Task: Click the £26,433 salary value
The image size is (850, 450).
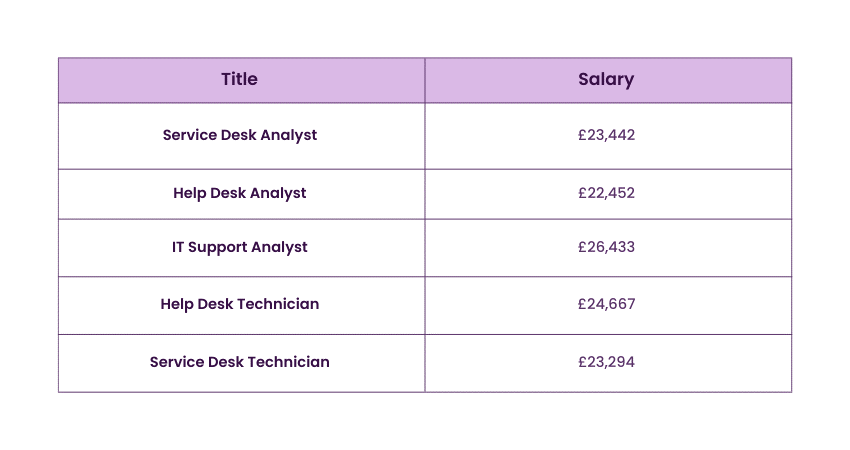Action: (606, 247)
